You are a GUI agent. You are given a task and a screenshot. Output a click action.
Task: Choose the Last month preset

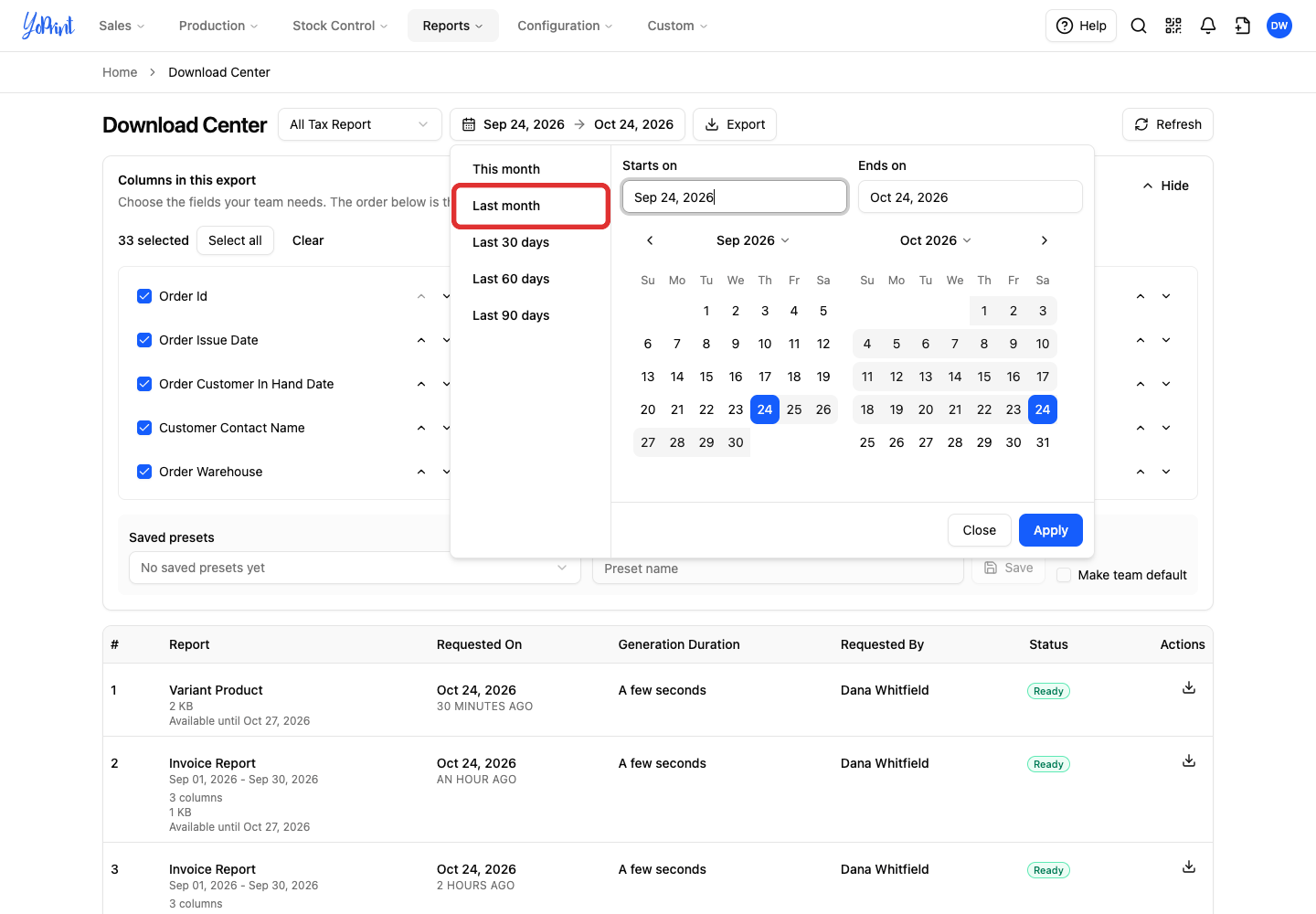(531, 206)
